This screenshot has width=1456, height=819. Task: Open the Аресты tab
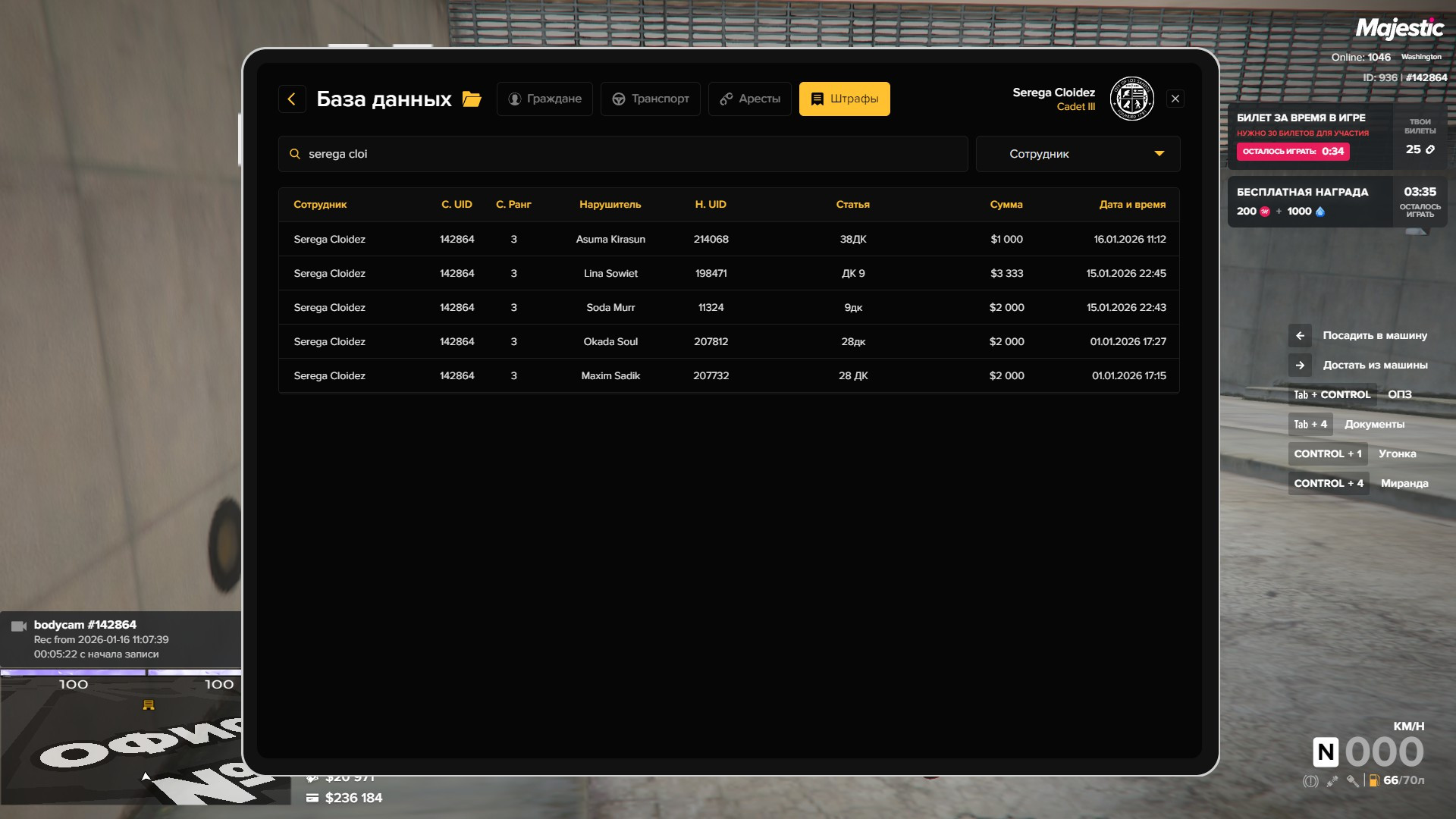pyautogui.click(x=749, y=99)
